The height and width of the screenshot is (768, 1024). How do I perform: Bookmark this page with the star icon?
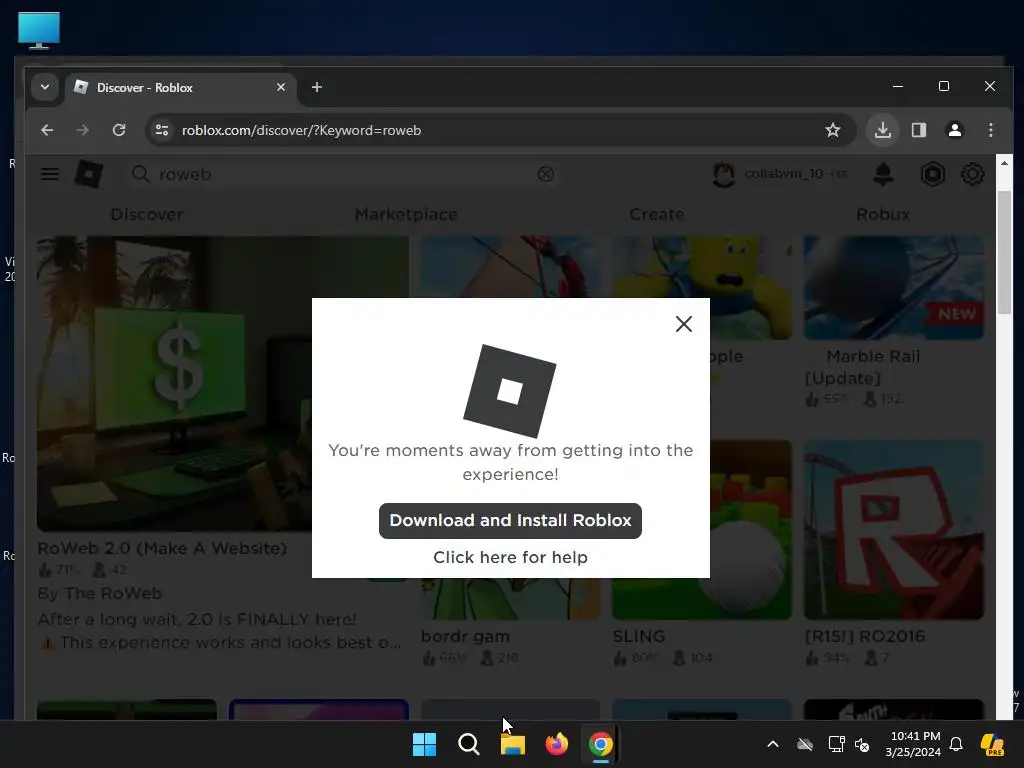(x=833, y=130)
